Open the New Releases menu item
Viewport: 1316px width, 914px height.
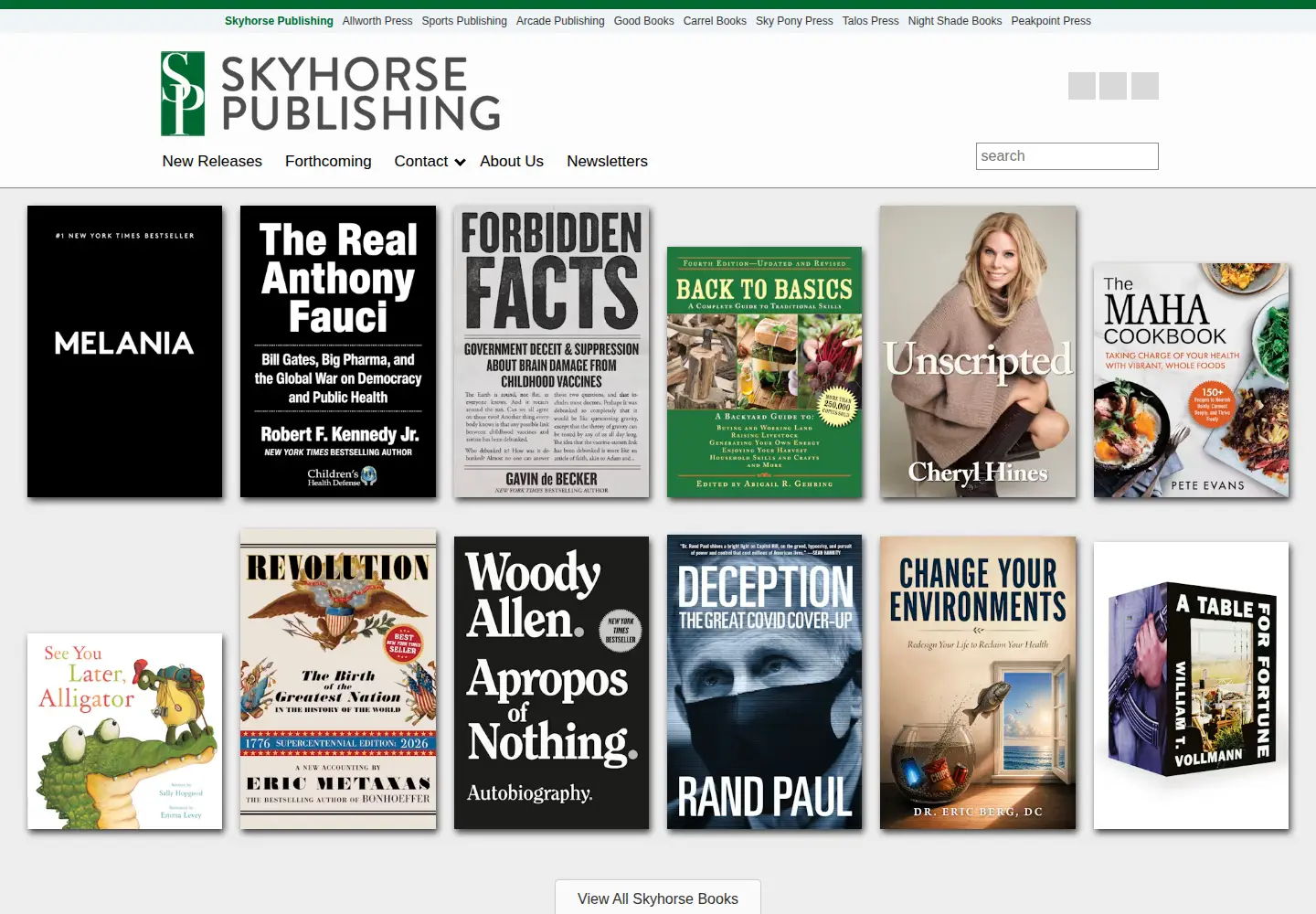click(x=212, y=161)
